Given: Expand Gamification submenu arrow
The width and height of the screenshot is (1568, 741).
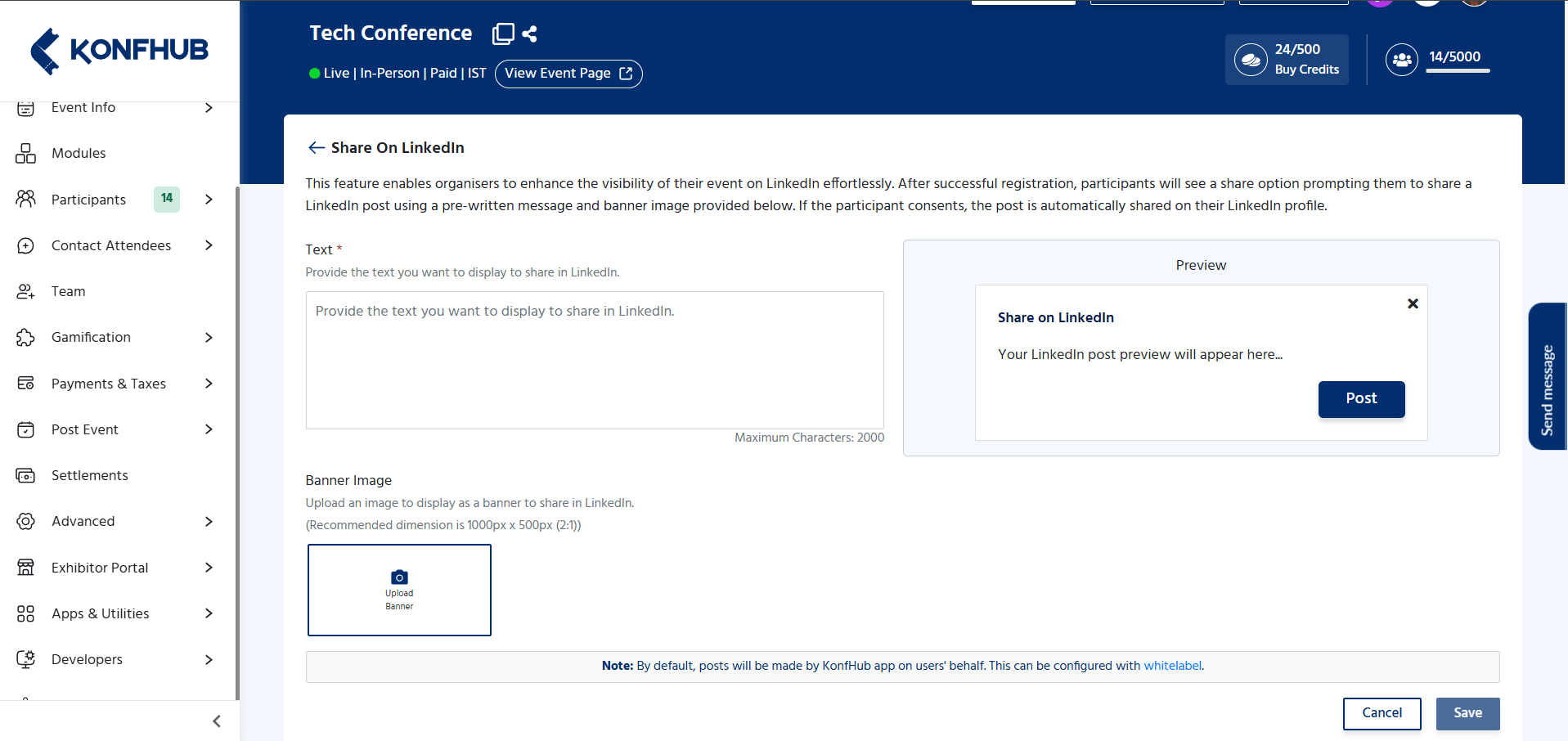Looking at the screenshot, I should [x=209, y=337].
